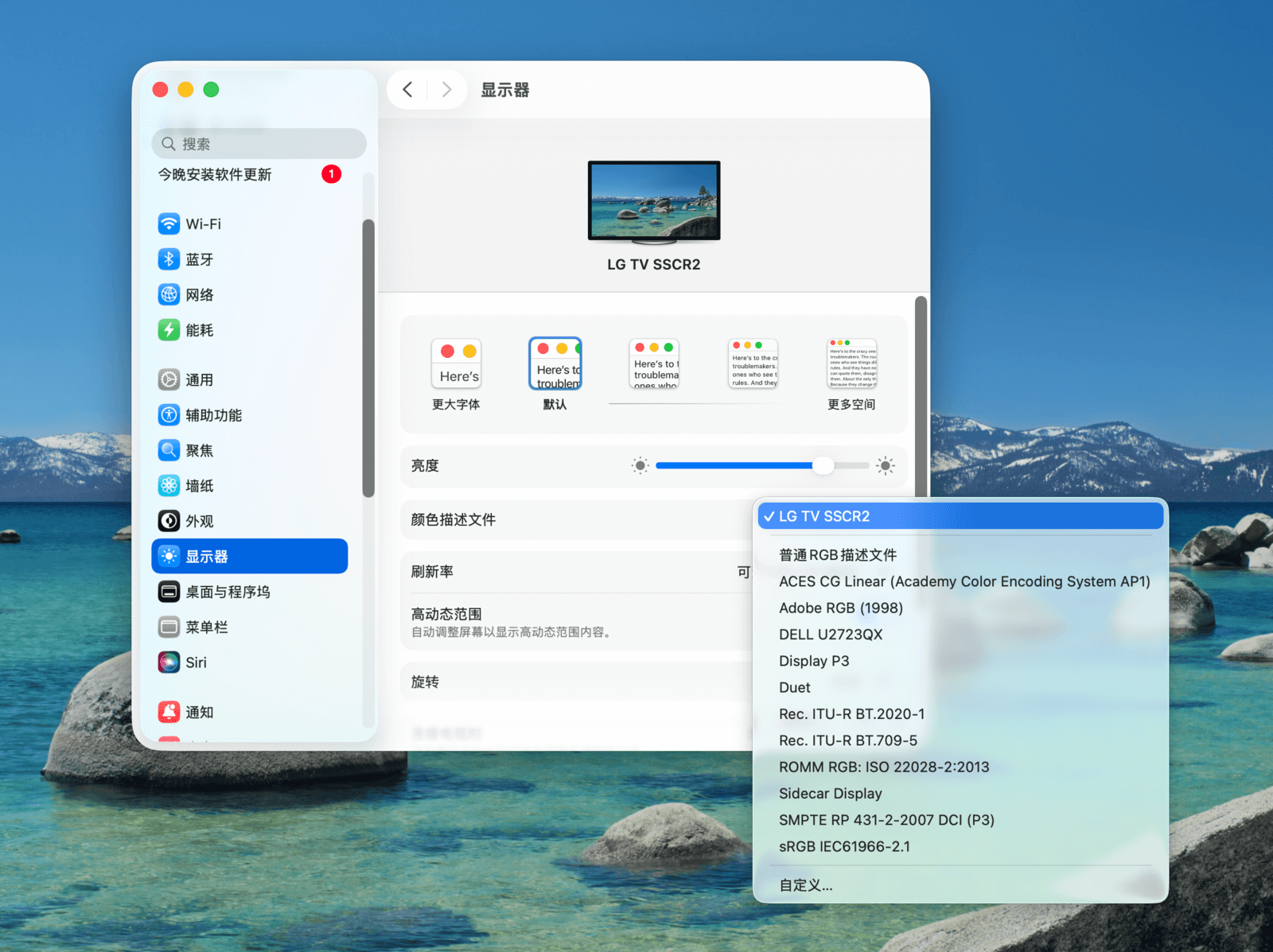Go back with the left chevron button
This screenshot has width=1273, height=952.
pos(408,90)
